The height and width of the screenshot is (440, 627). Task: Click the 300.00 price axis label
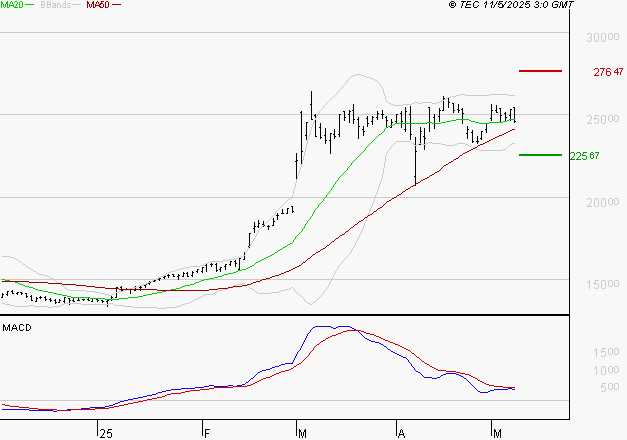pos(603,37)
